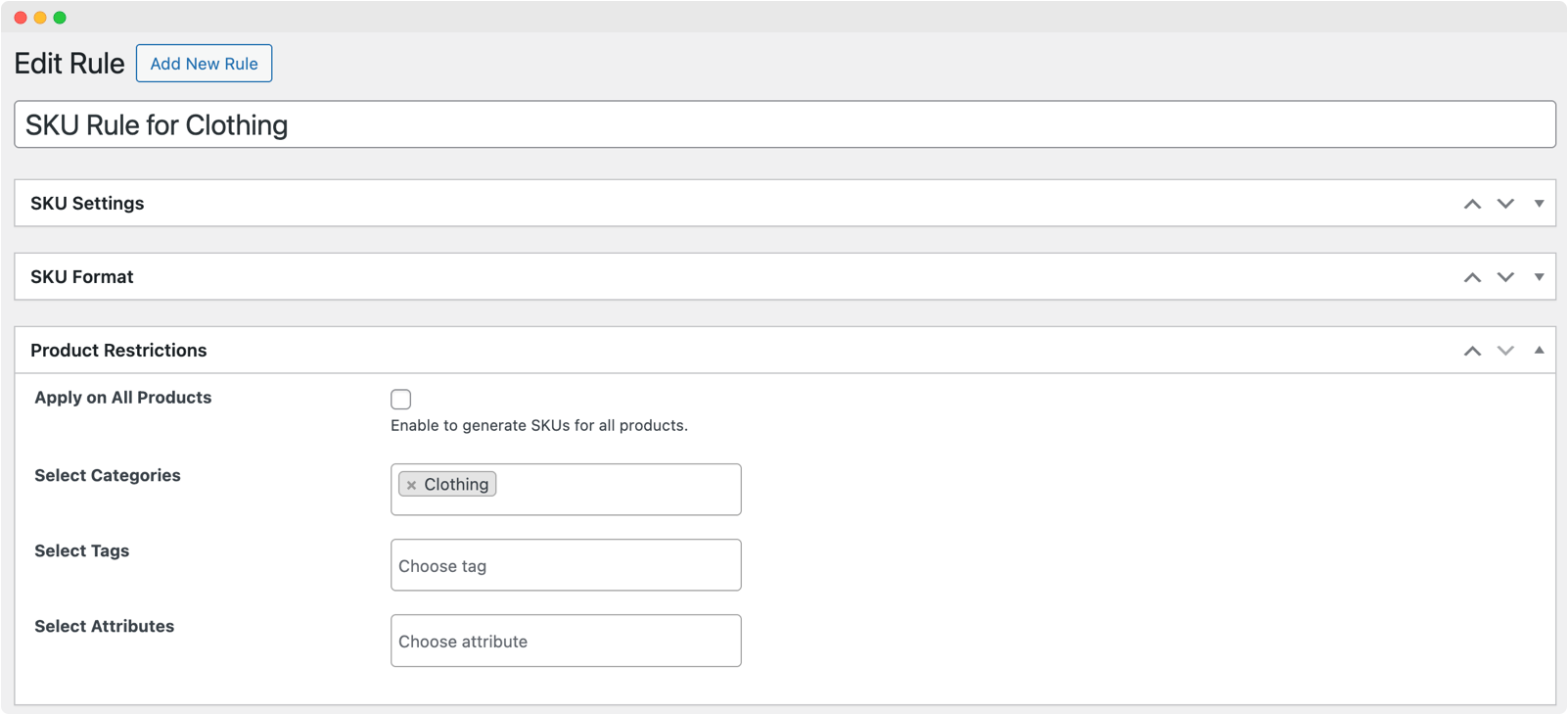Open the Choose tag selector
The image size is (1568, 715).
(x=566, y=565)
